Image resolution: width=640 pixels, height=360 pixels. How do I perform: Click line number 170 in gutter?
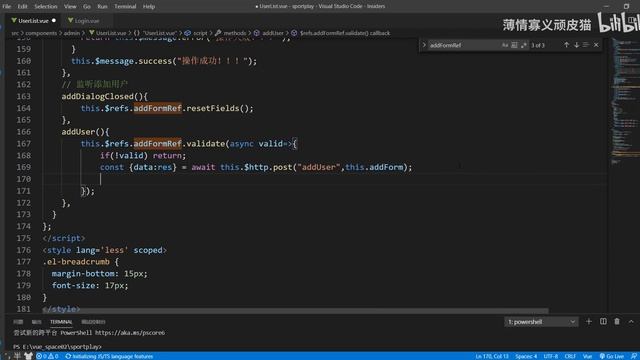(24, 179)
